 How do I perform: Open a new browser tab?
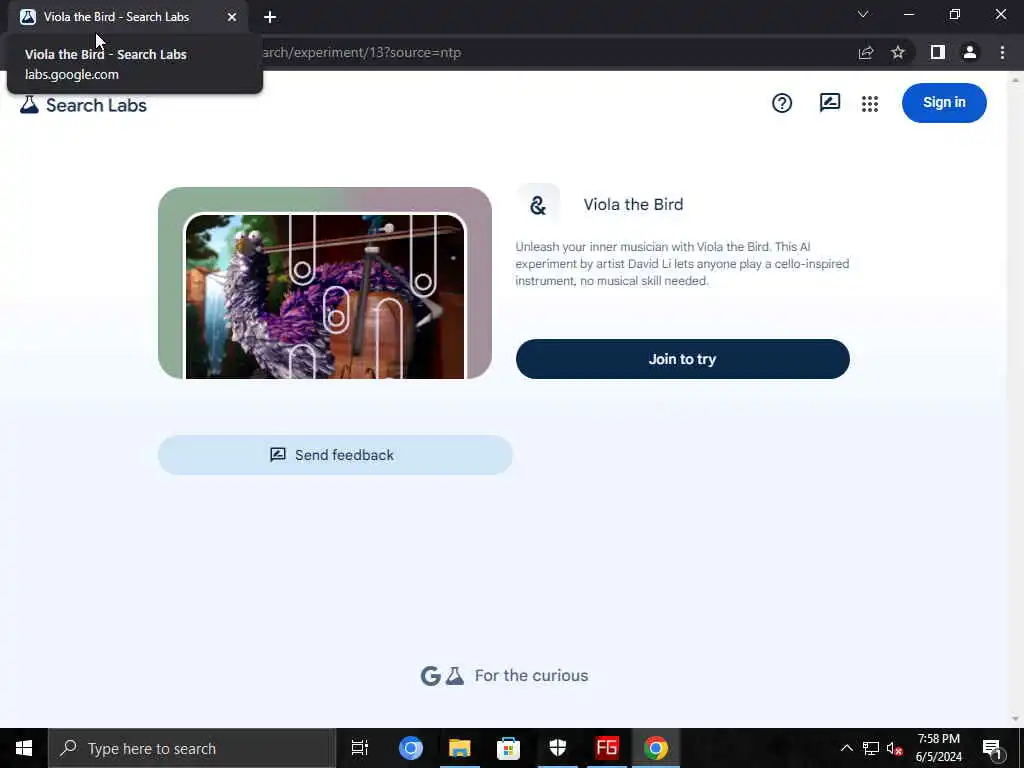coord(270,17)
